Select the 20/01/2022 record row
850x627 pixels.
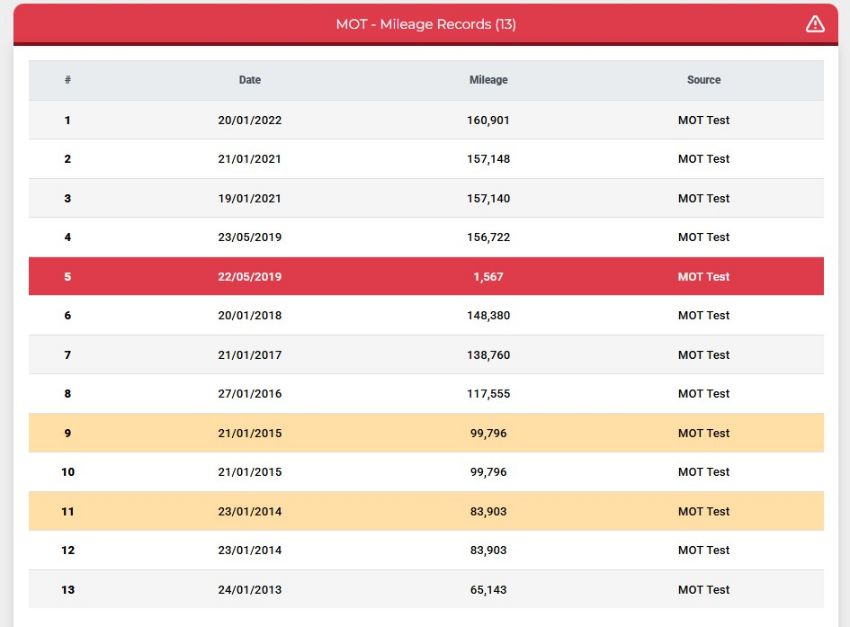pos(426,120)
